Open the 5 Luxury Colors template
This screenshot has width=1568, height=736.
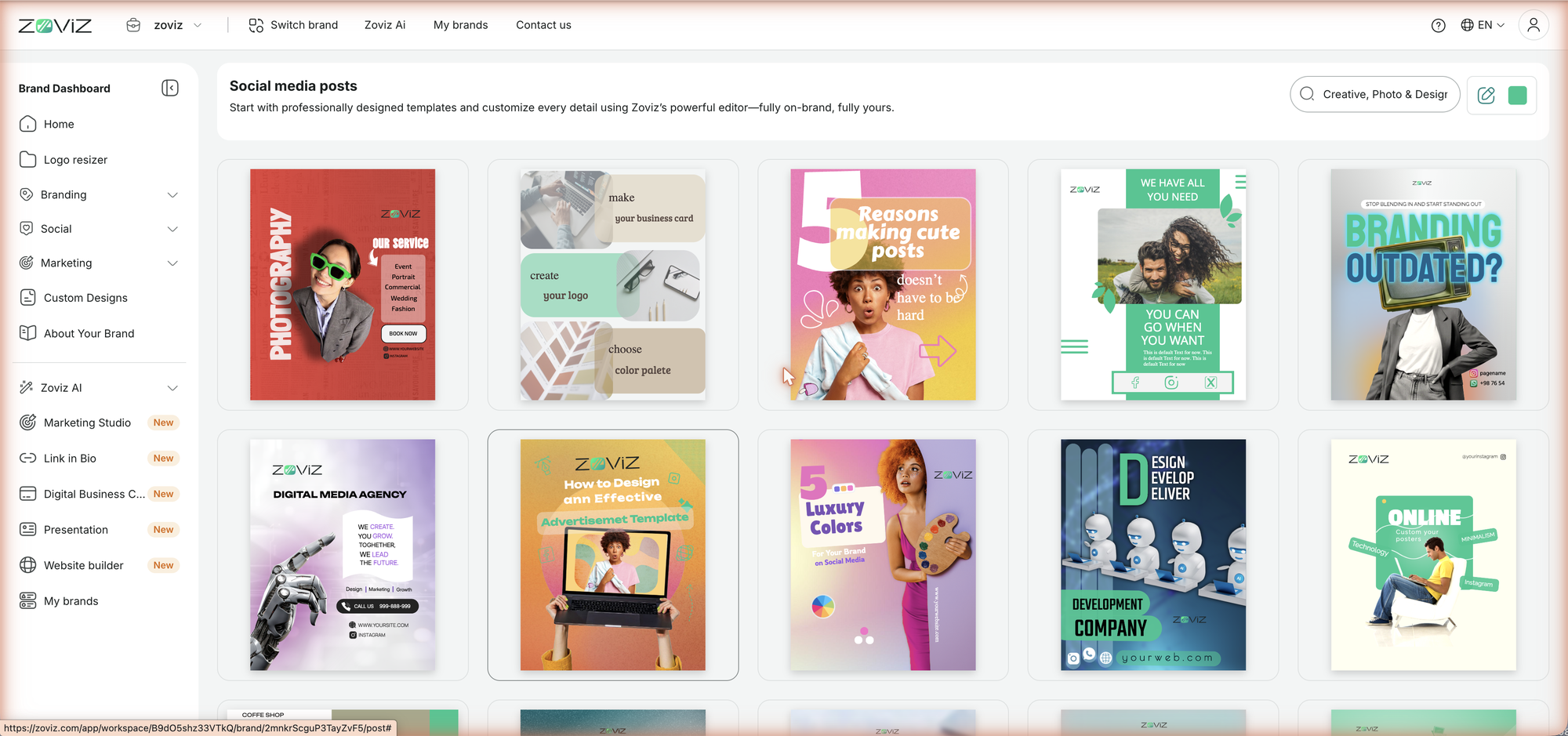click(x=883, y=555)
